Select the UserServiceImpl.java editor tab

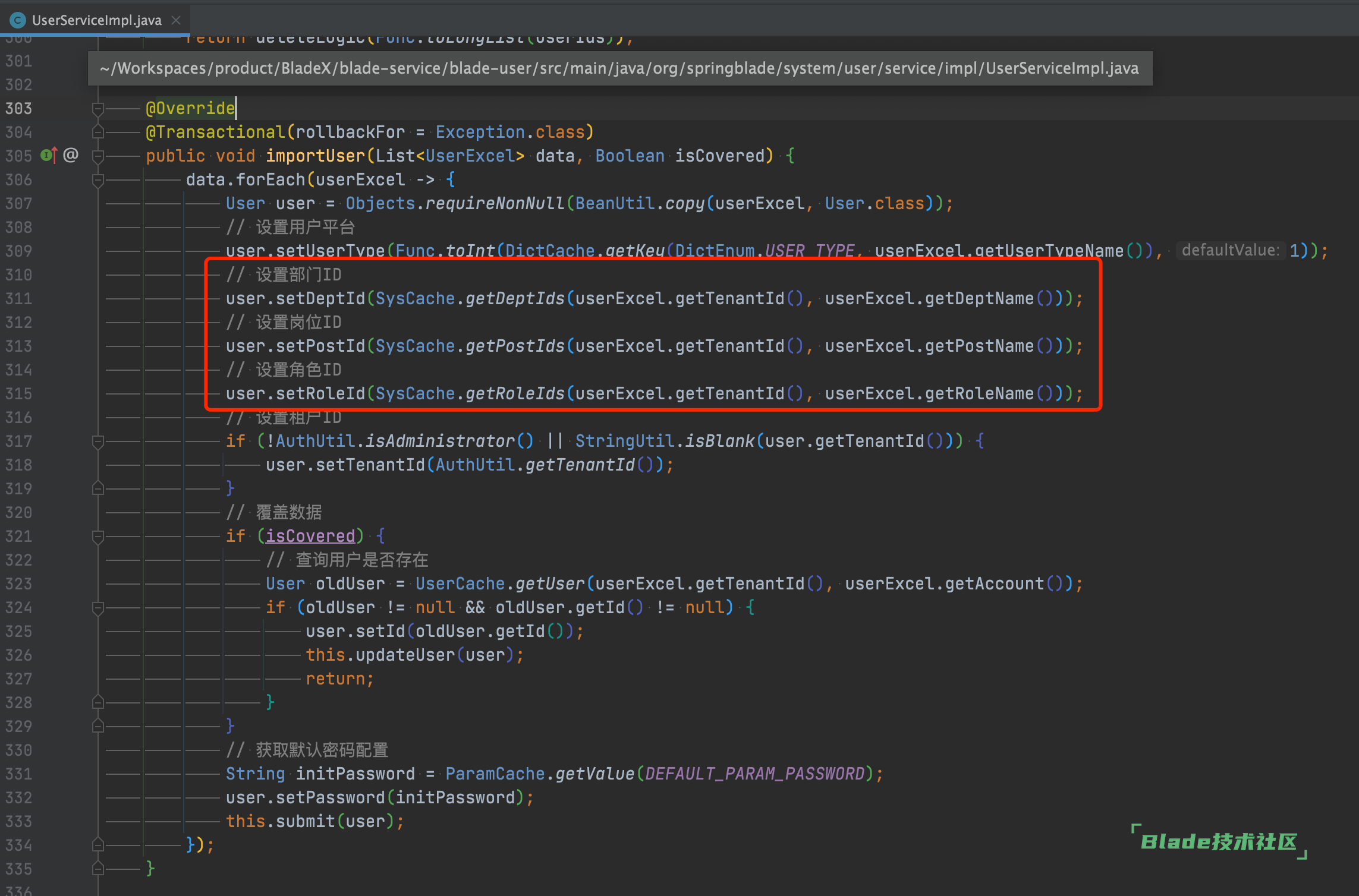[96, 20]
